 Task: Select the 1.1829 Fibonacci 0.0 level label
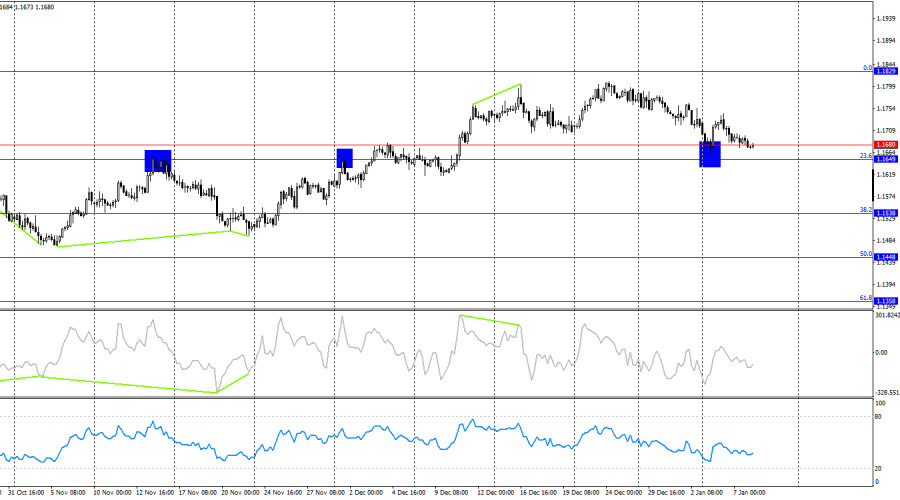click(885, 72)
